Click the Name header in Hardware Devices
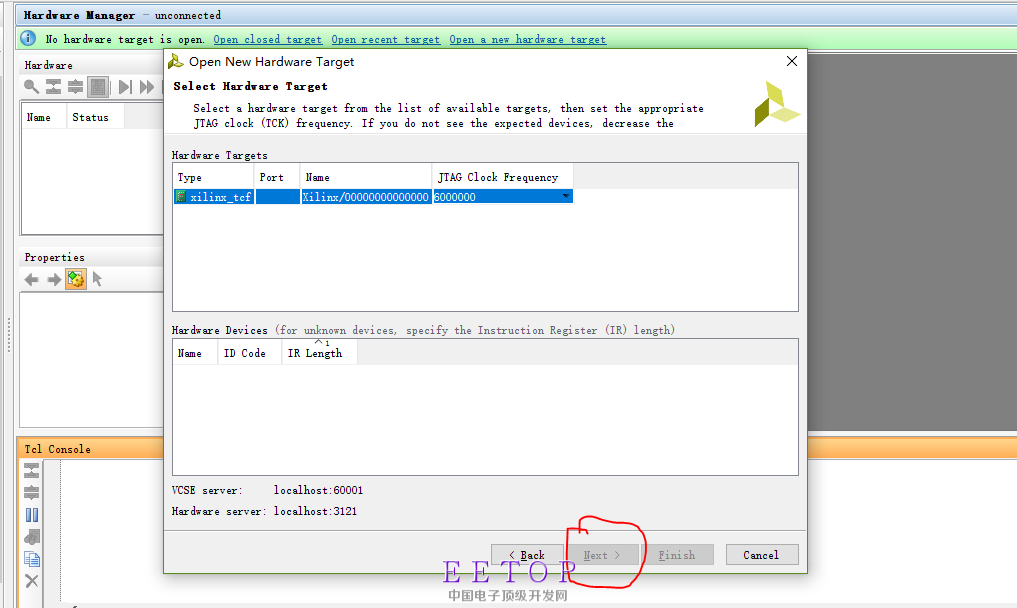Viewport: 1017px width, 608px height. 195,353
